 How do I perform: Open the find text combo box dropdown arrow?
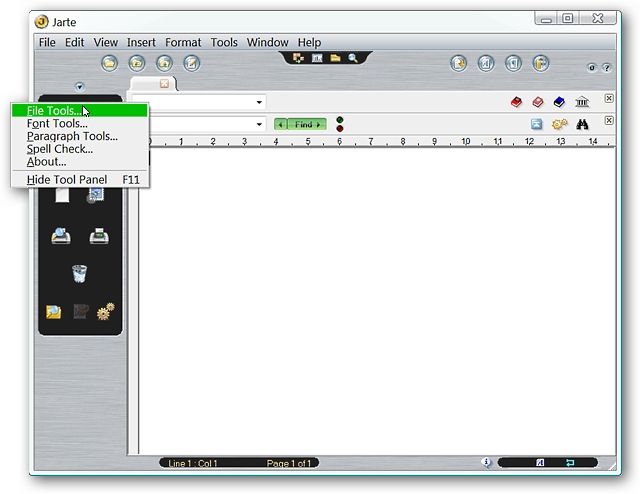[259, 124]
